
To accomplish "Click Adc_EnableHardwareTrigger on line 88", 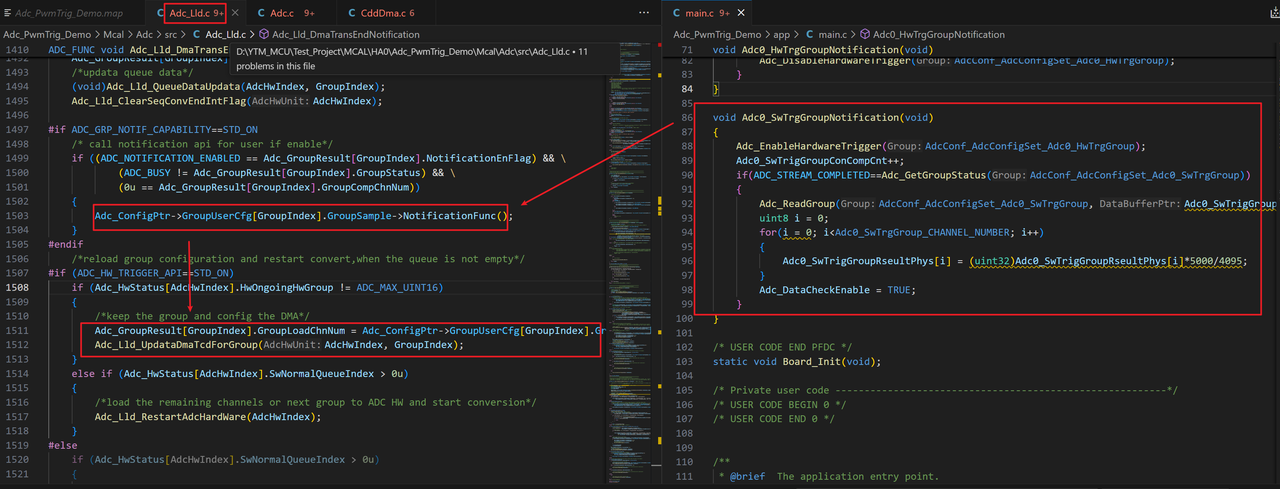I will pyautogui.click(x=809, y=146).
